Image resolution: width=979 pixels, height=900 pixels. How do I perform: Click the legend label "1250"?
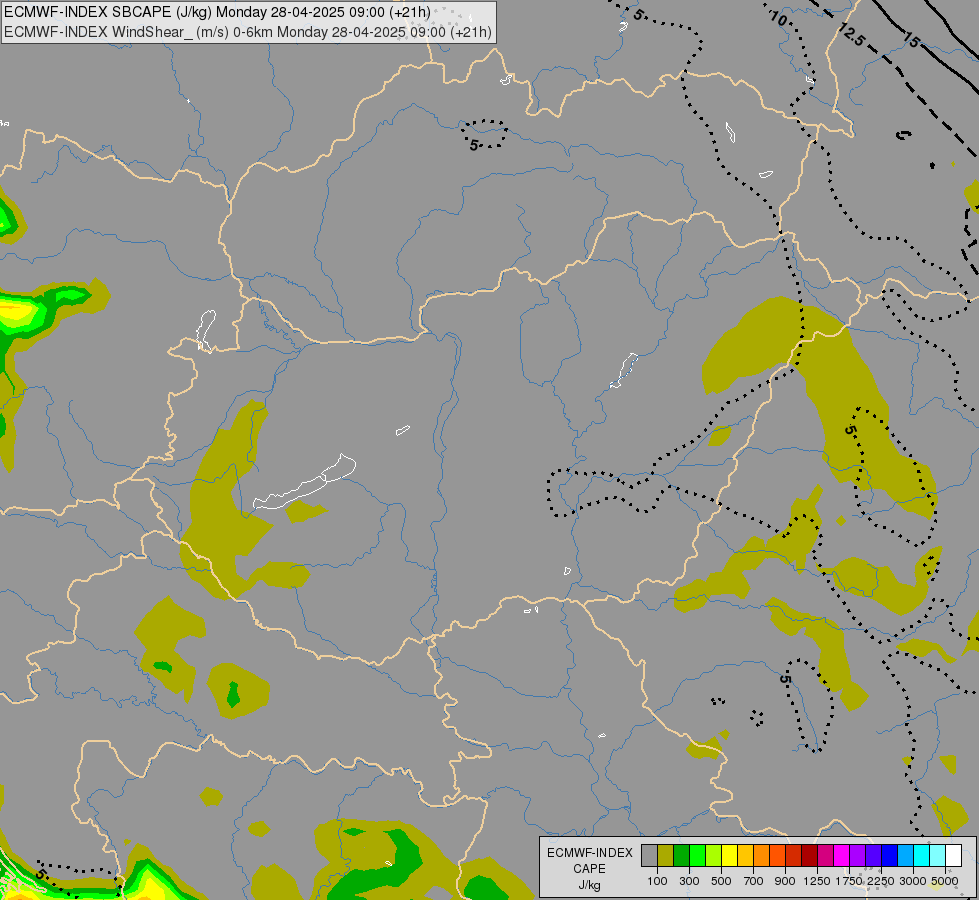817,881
